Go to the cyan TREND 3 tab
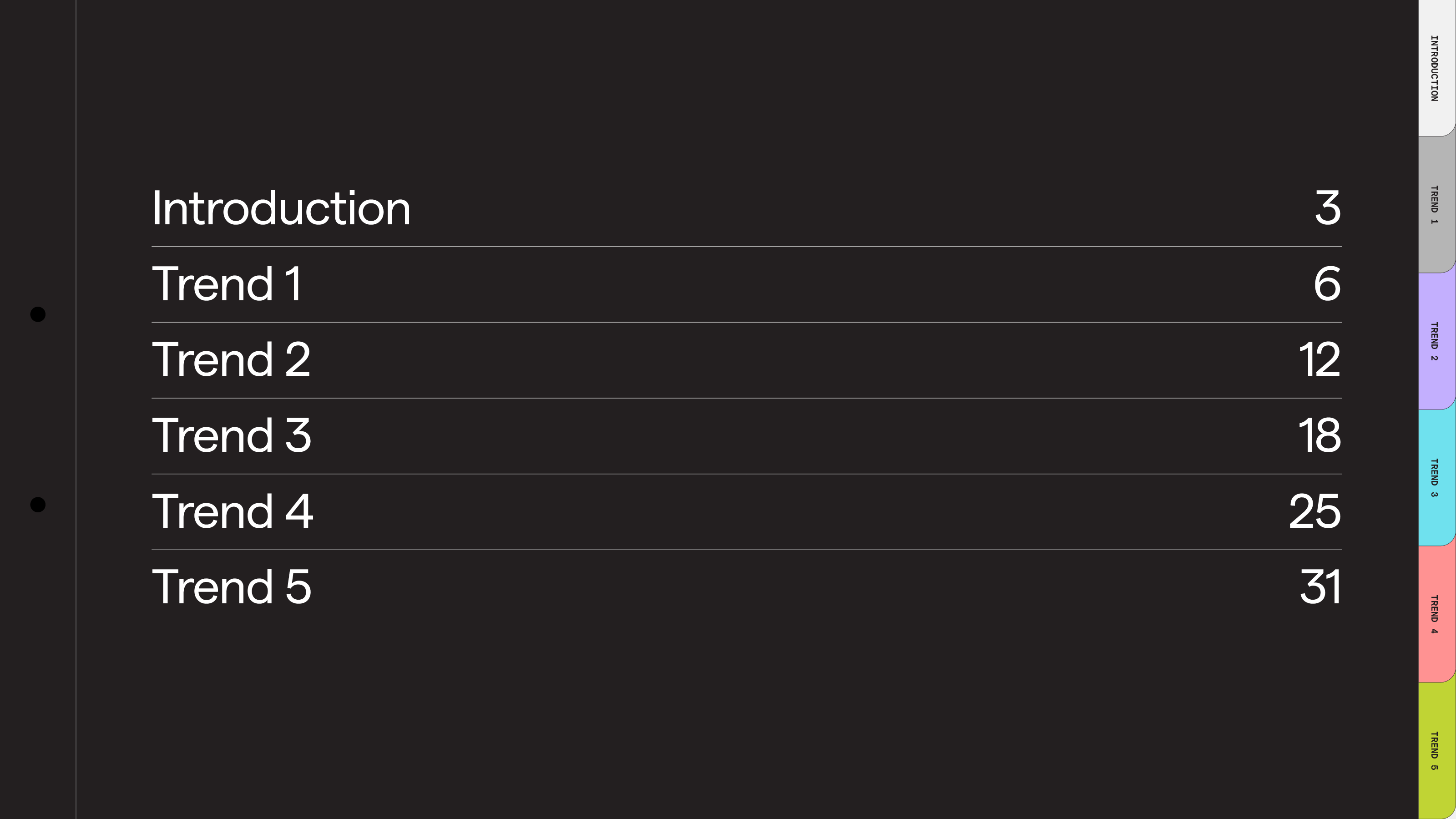 [1435, 478]
